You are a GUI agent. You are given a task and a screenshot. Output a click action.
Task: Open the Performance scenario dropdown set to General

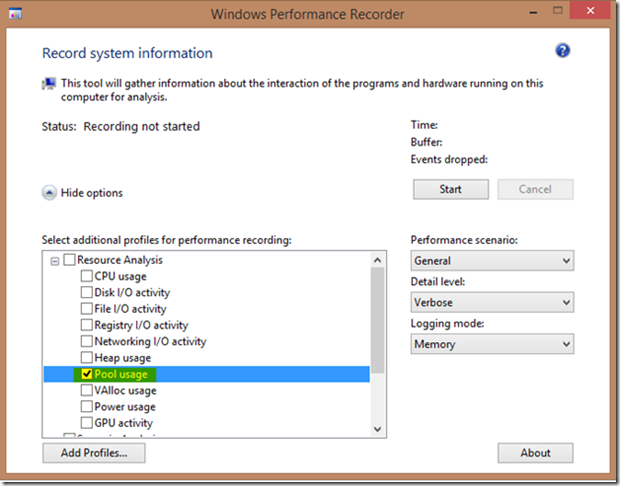click(x=492, y=261)
